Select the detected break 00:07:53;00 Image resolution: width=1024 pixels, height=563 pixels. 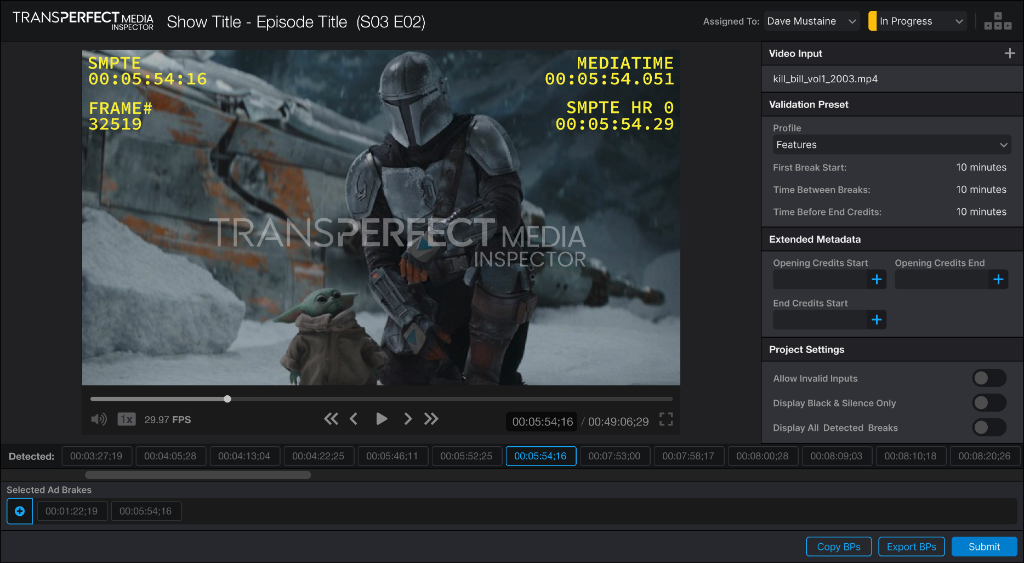[x=614, y=456]
